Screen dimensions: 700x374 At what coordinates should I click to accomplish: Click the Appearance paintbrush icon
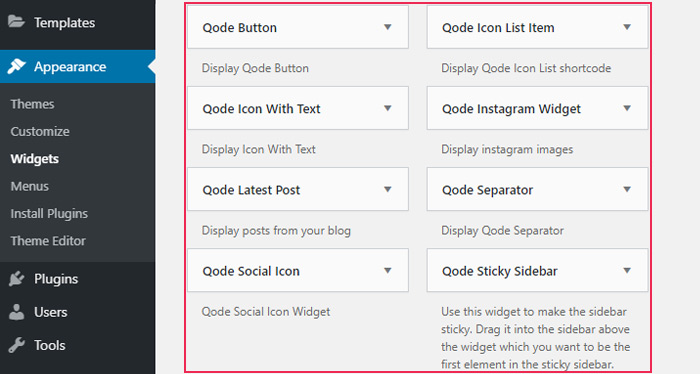coord(17,66)
